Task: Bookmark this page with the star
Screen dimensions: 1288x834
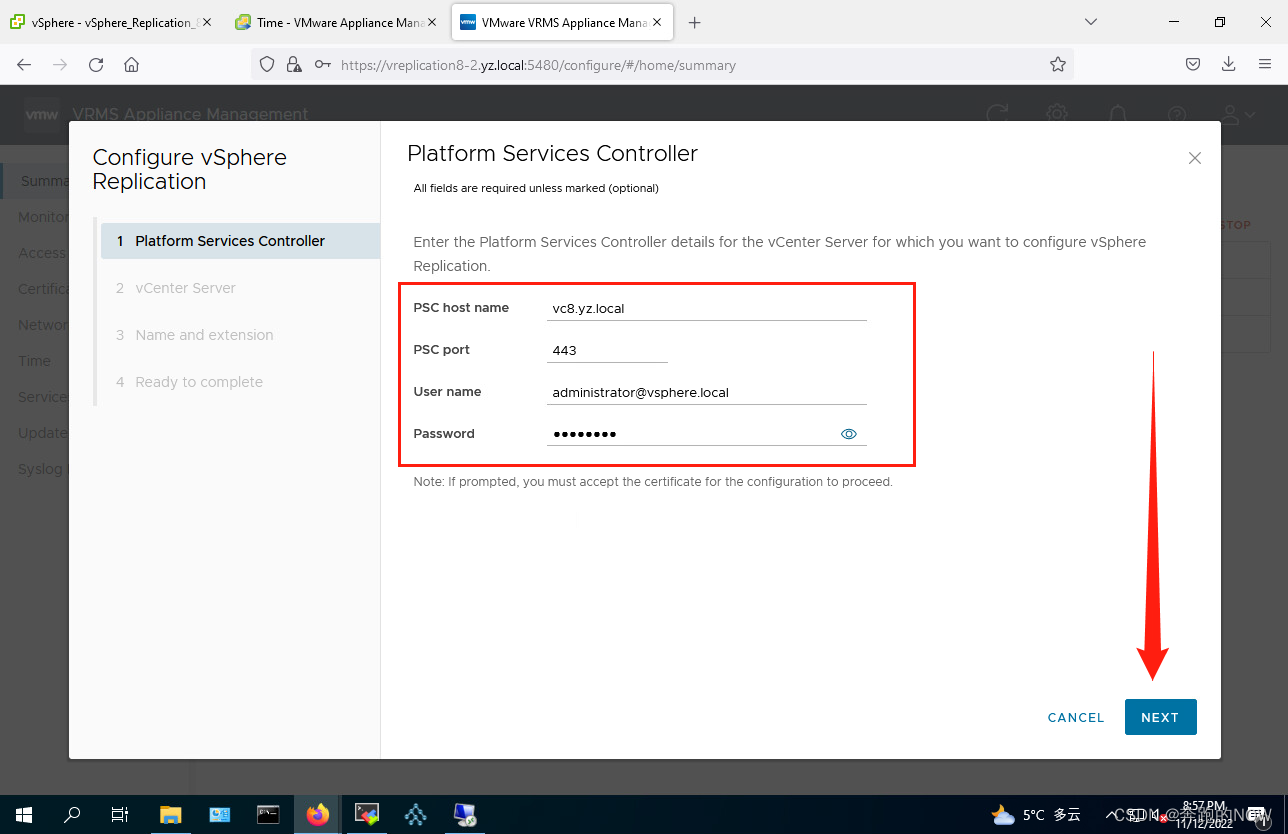Action: click(x=1058, y=65)
